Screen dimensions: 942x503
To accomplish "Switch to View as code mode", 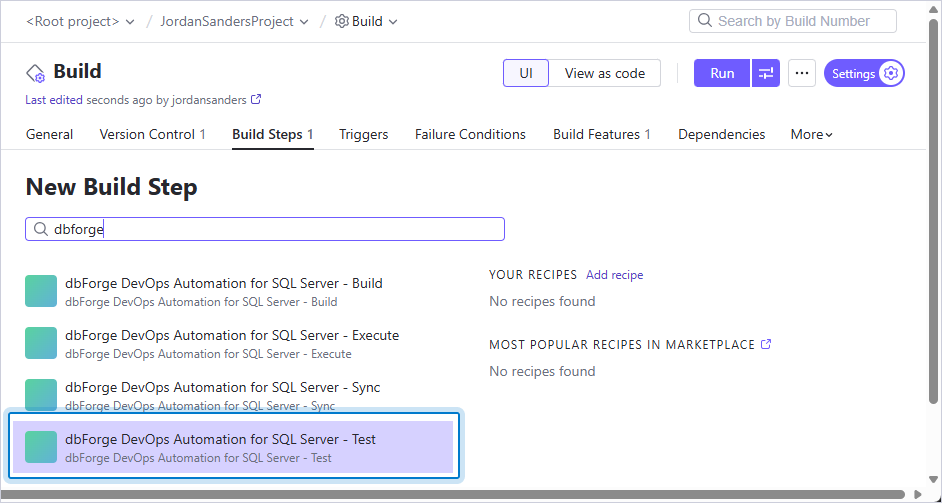I will (604, 73).
